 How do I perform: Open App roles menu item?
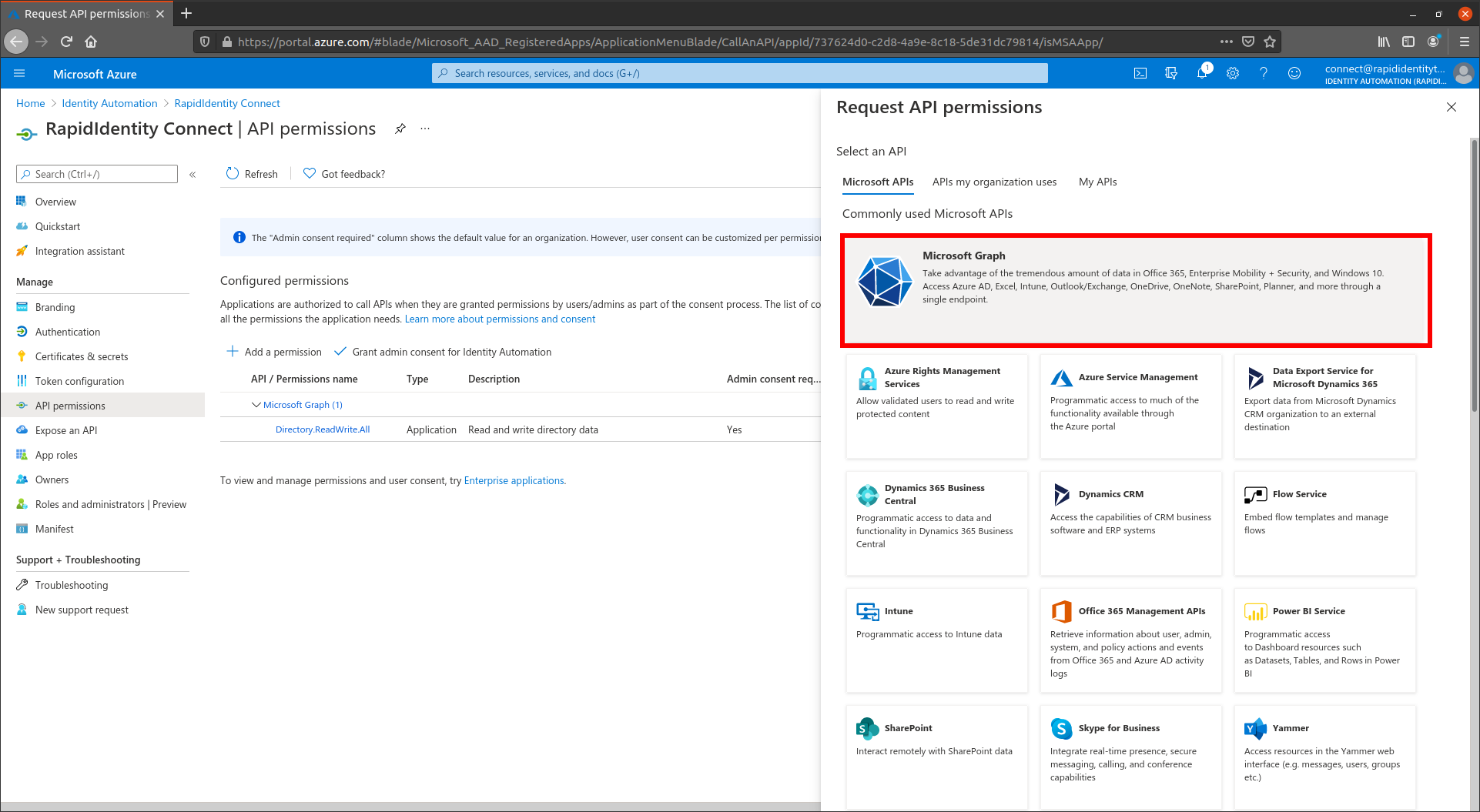coord(102,455)
